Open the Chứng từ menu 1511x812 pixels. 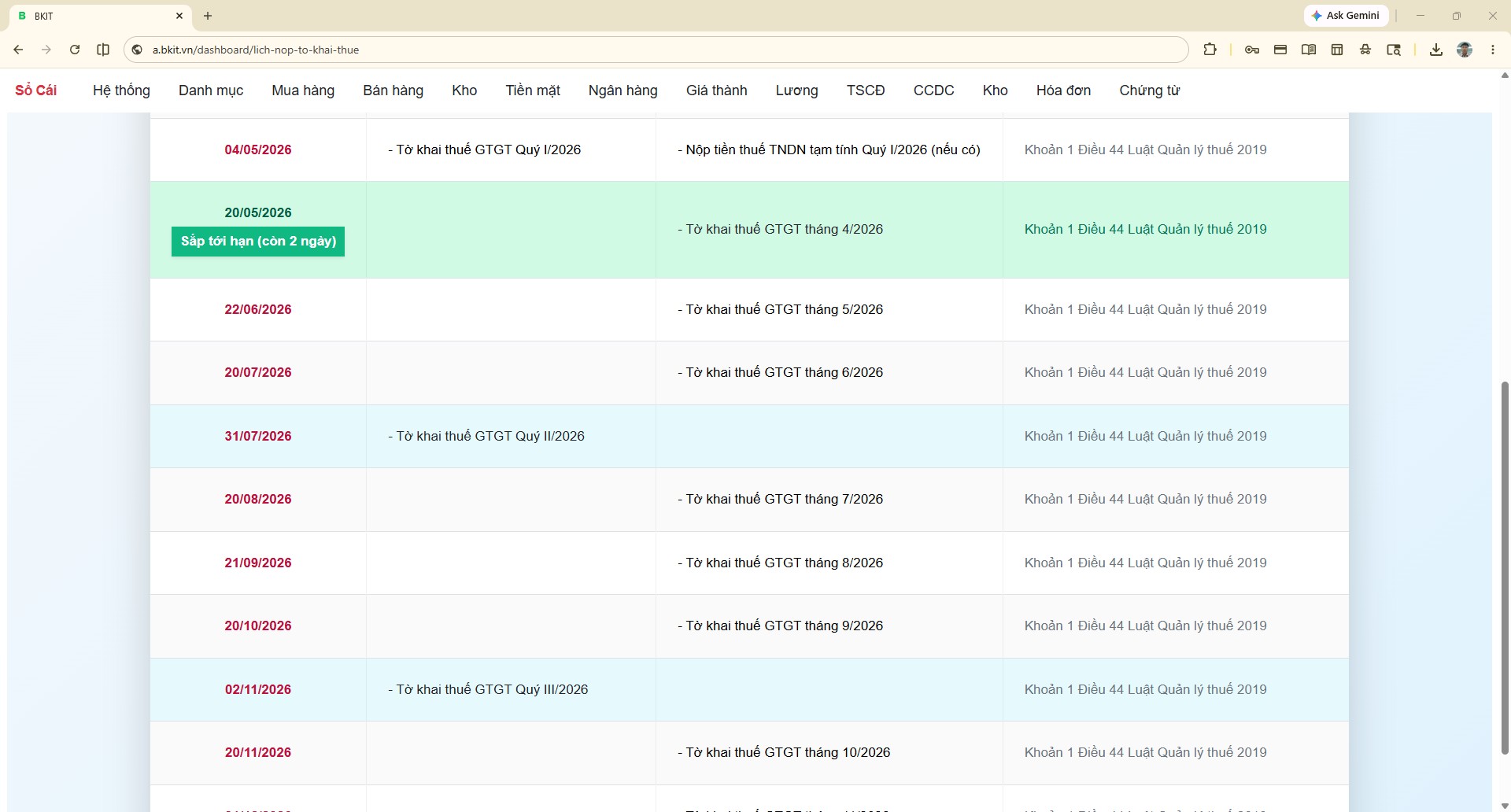click(x=1150, y=90)
